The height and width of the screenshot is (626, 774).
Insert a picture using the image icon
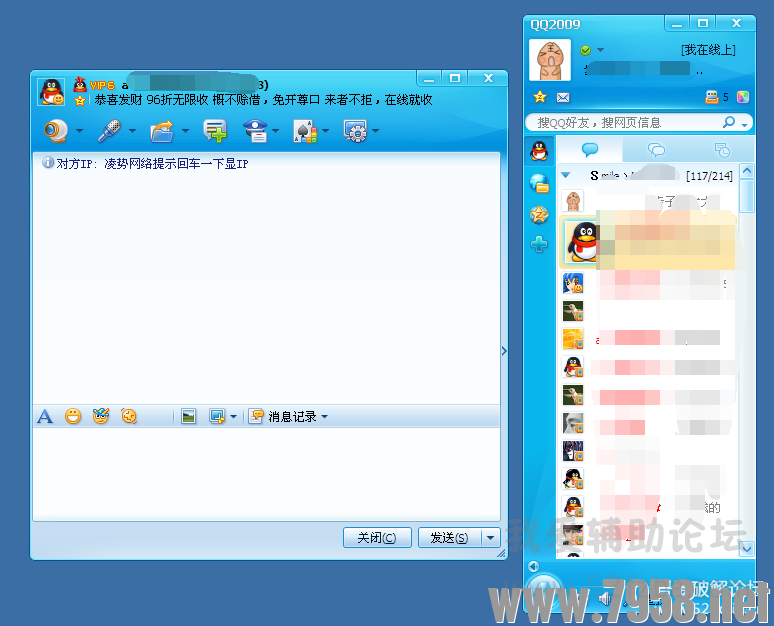point(188,417)
